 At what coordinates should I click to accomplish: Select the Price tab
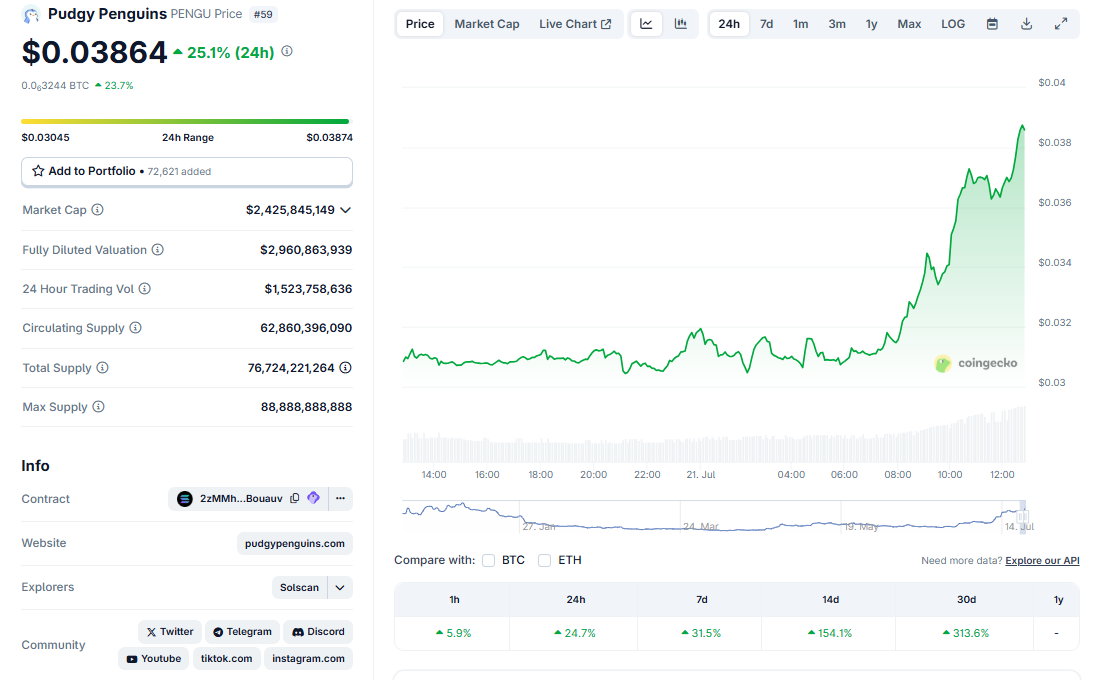pos(420,24)
